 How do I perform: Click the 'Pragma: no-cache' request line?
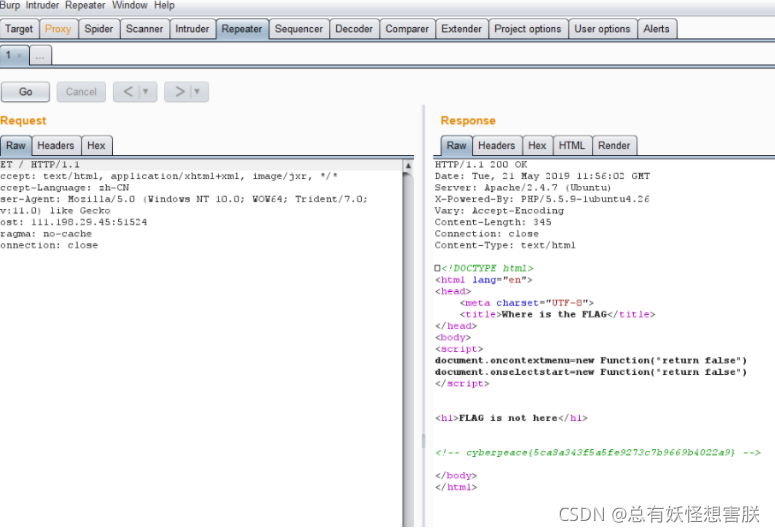click(x=46, y=234)
